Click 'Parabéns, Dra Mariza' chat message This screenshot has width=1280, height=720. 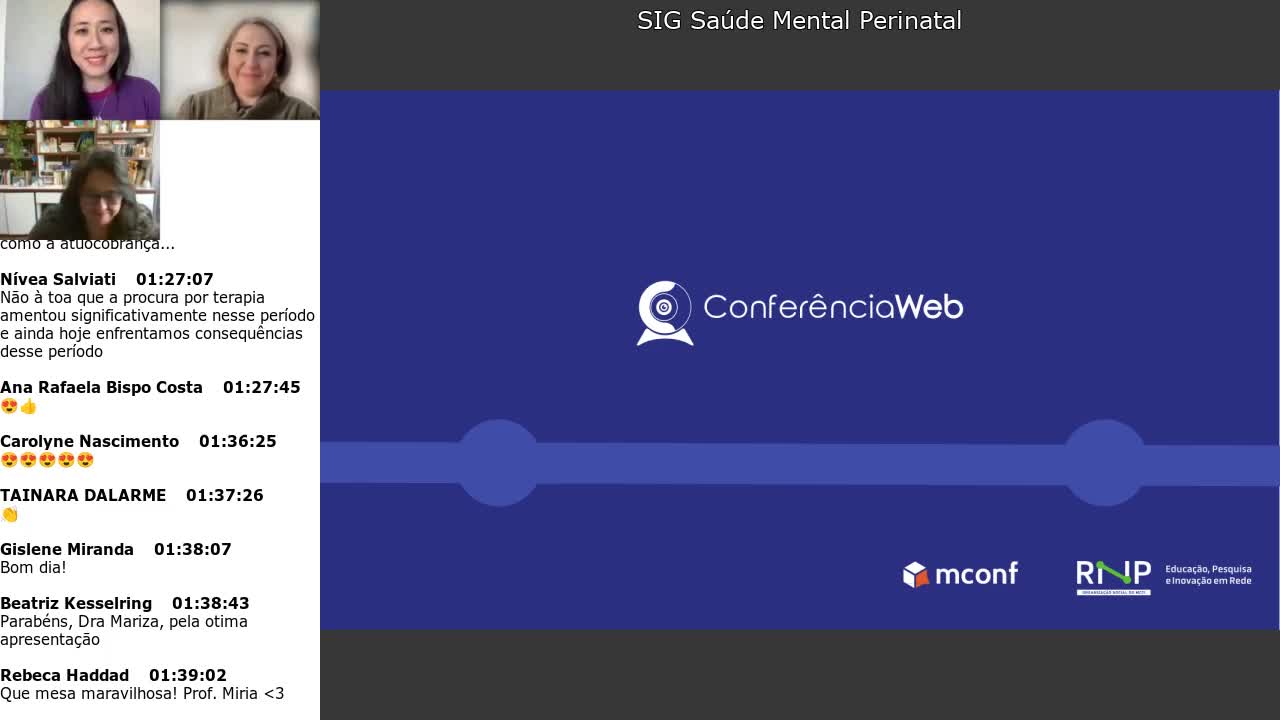click(x=124, y=630)
